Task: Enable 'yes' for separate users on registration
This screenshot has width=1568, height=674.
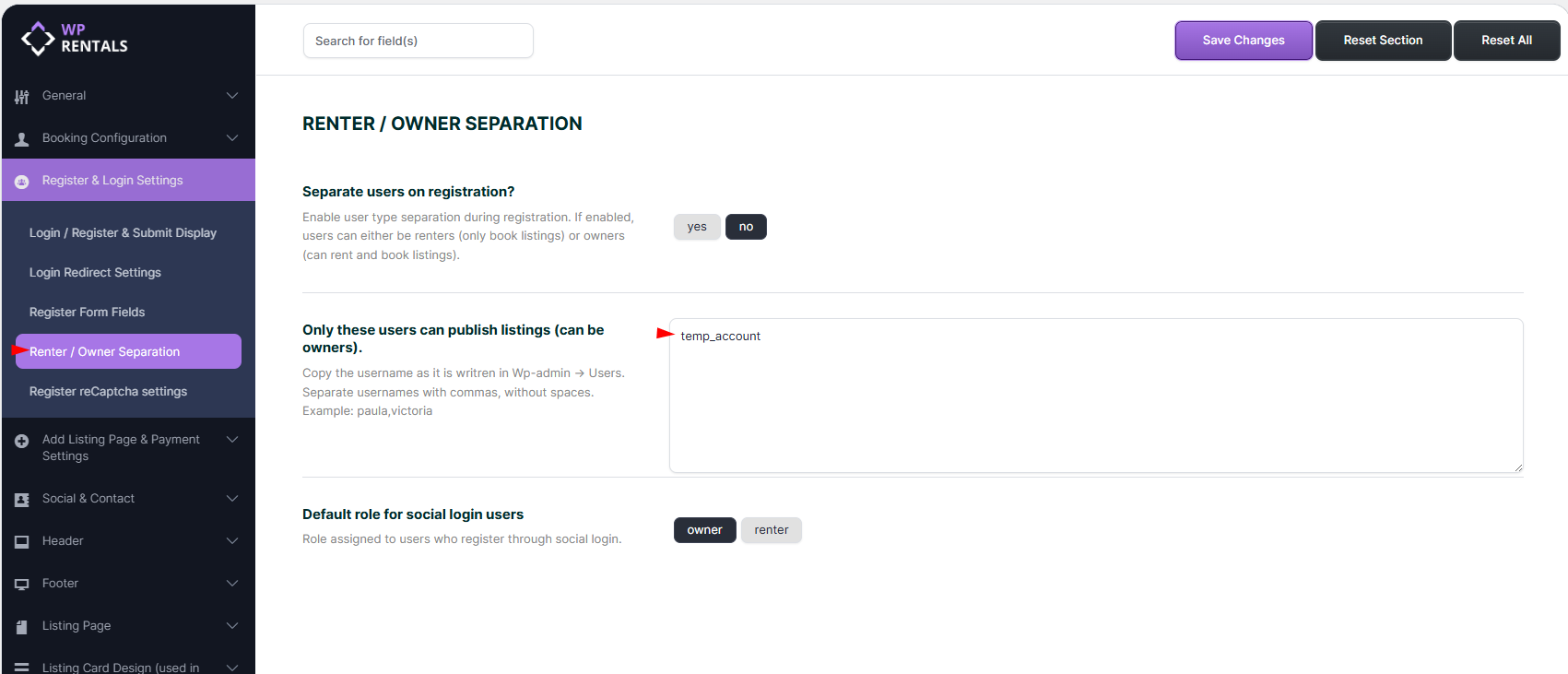Action: coord(697,227)
